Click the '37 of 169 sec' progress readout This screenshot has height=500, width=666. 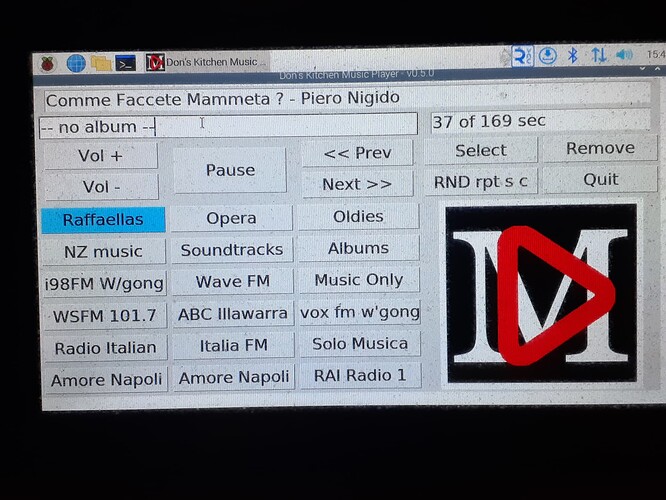point(540,121)
